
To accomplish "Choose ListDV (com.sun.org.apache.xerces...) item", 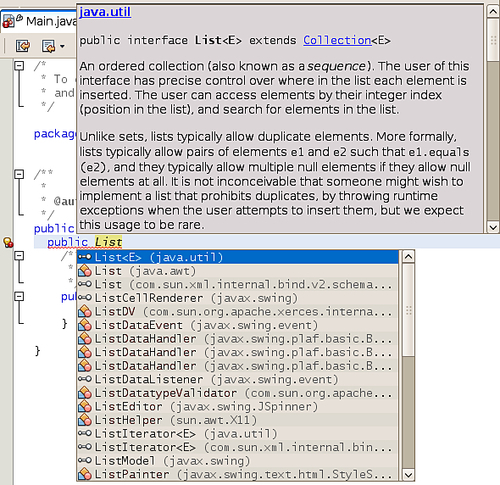I will 238,312.
